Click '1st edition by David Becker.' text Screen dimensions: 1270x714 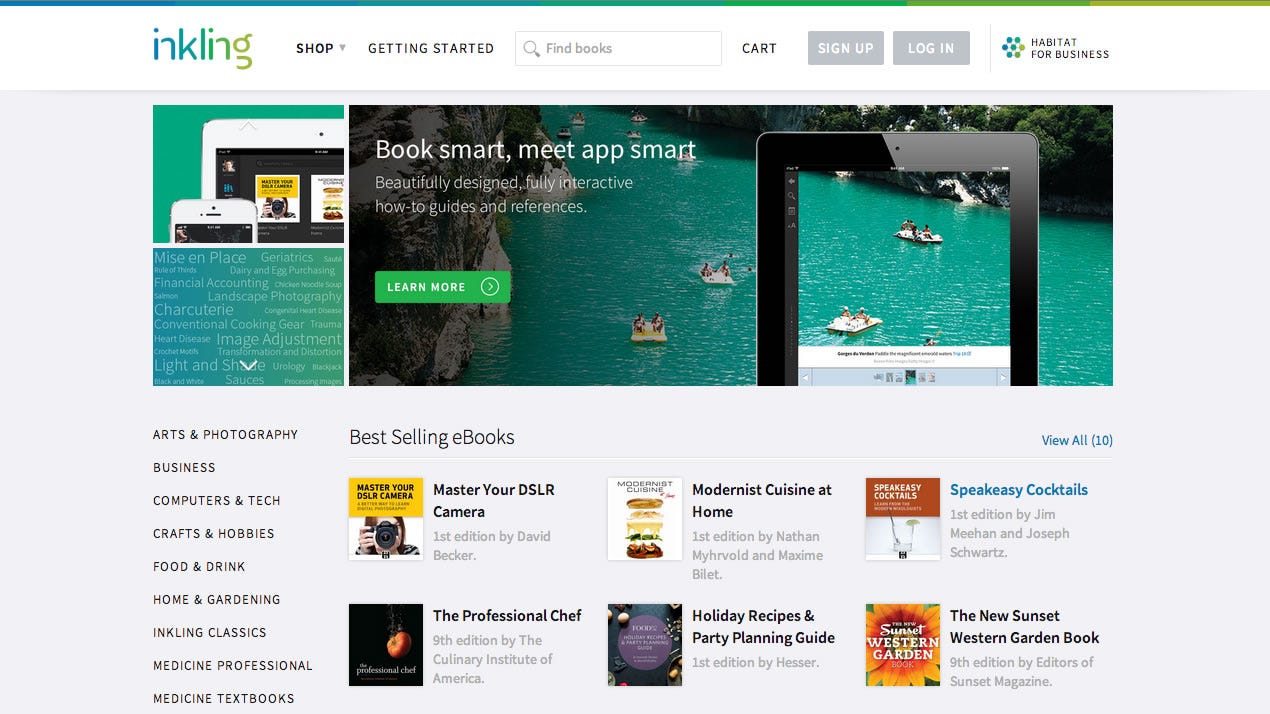pos(492,545)
